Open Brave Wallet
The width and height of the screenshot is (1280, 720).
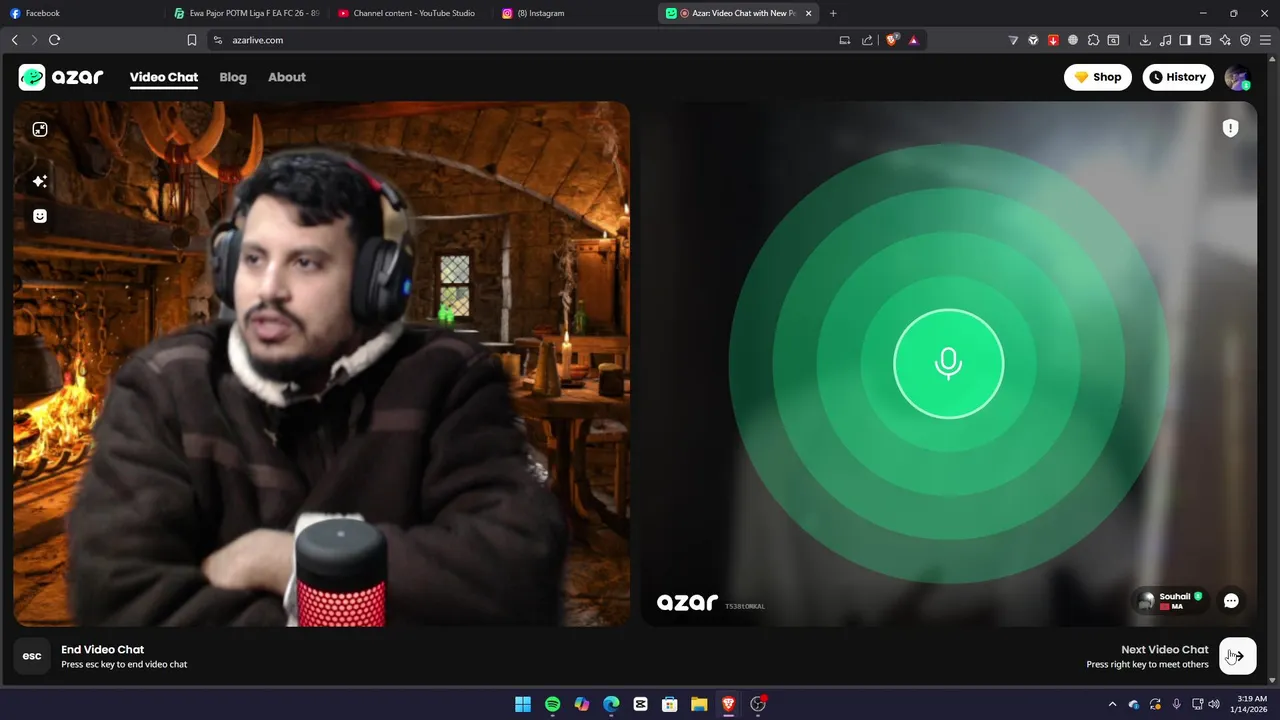pyautogui.click(x=1205, y=40)
